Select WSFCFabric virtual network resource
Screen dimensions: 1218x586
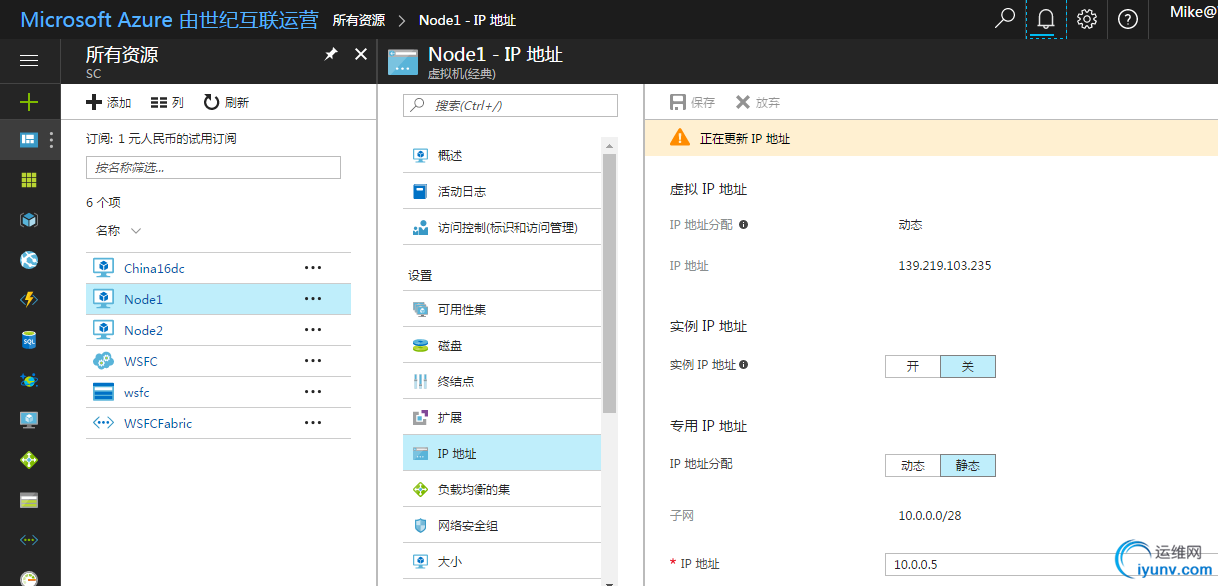(x=218, y=423)
